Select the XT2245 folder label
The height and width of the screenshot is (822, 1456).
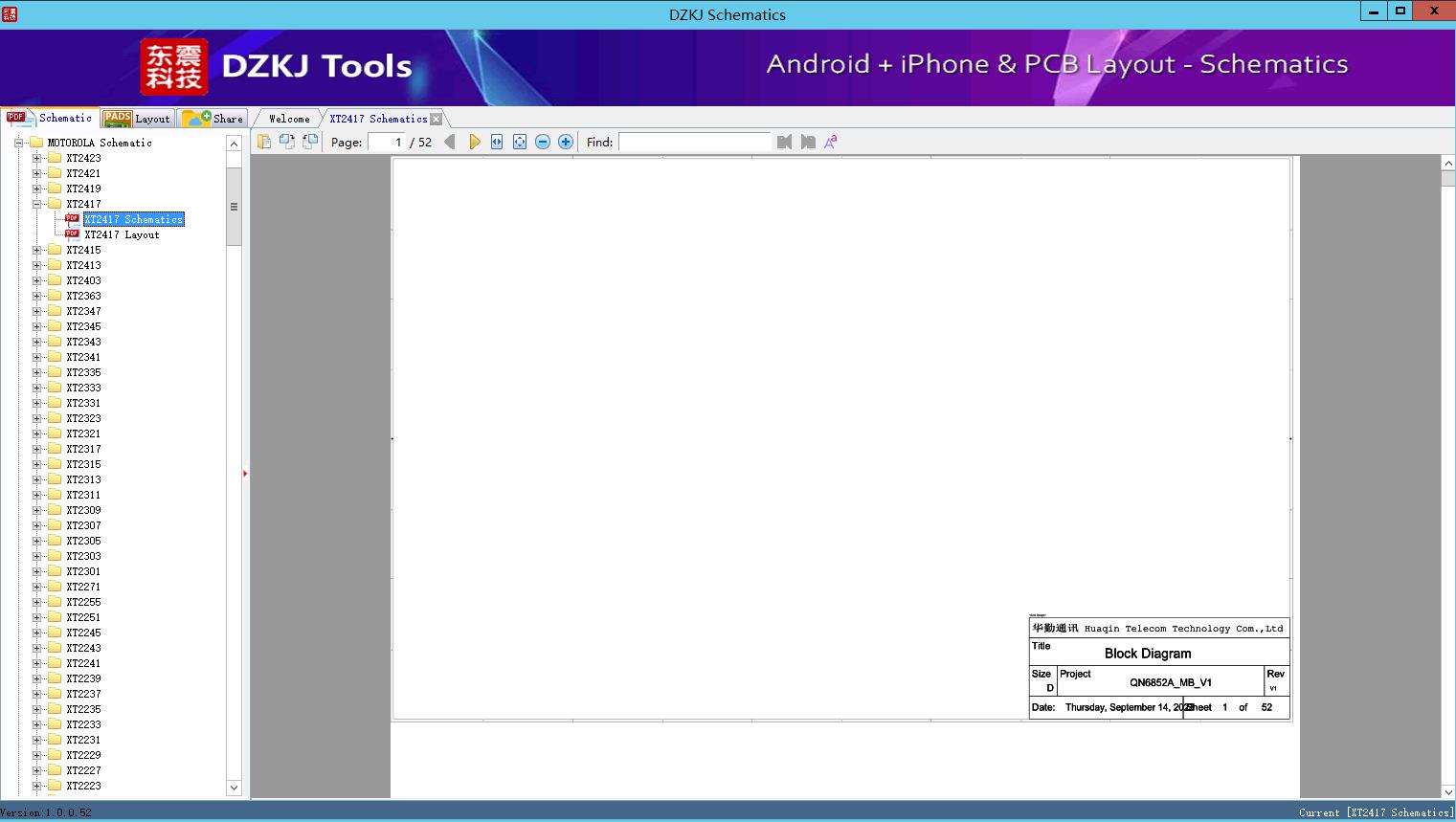[83, 633]
